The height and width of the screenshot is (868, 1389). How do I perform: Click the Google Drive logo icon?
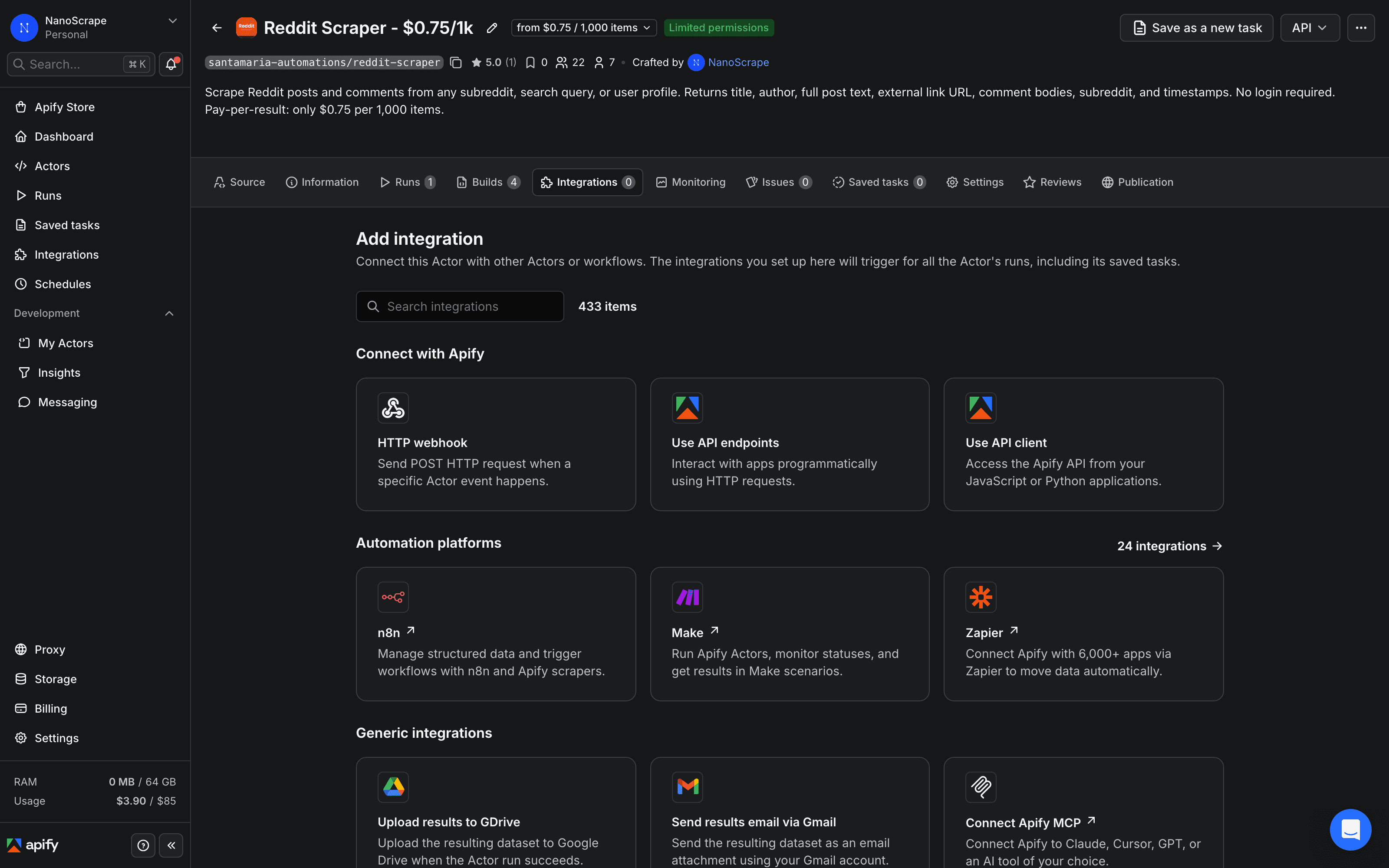(x=393, y=787)
